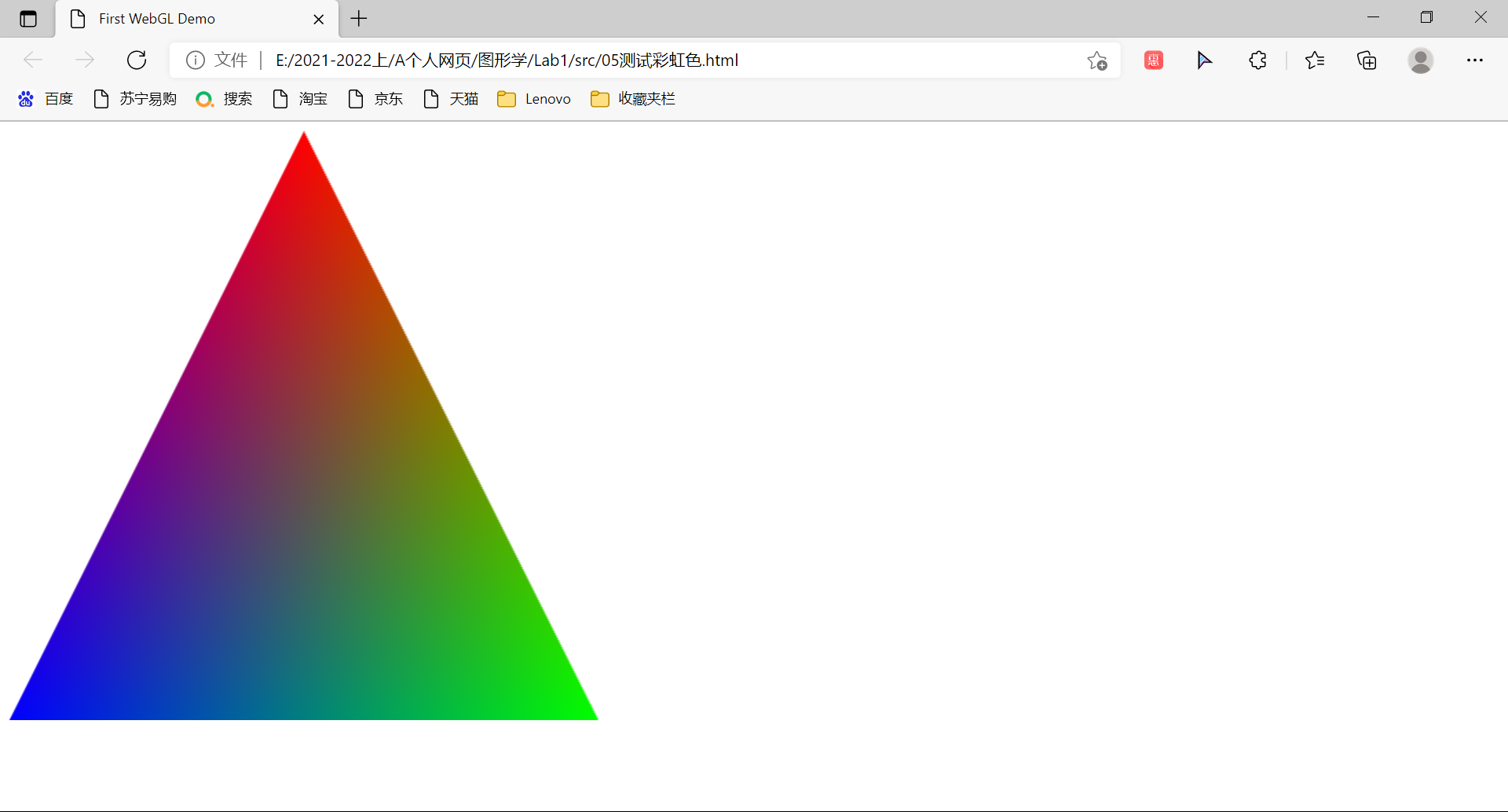Click the user profile avatar
The height and width of the screenshot is (812, 1508).
pos(1420,60)
